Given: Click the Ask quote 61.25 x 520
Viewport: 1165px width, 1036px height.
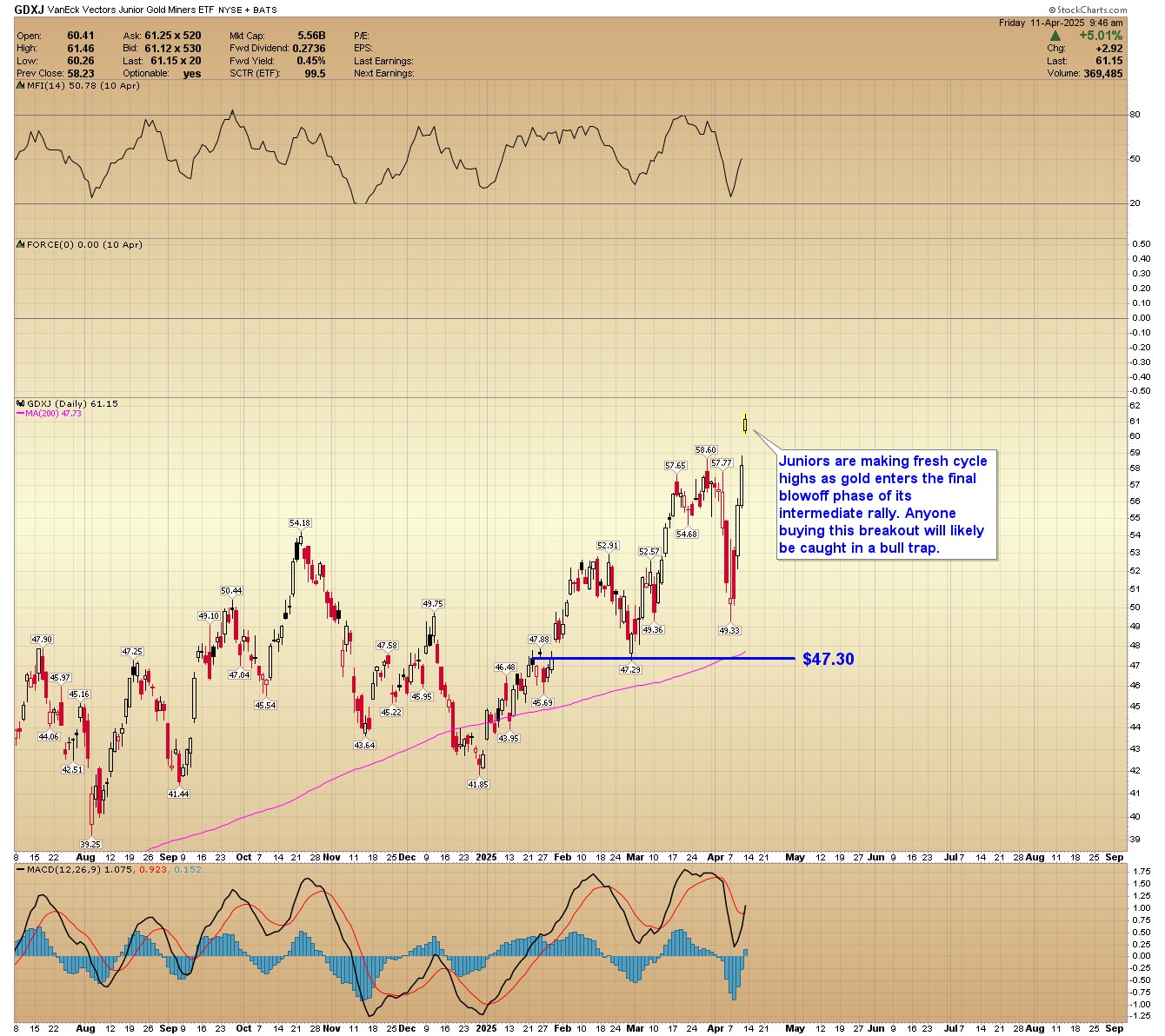Looking at the screenshot, I should coord(173,36).
